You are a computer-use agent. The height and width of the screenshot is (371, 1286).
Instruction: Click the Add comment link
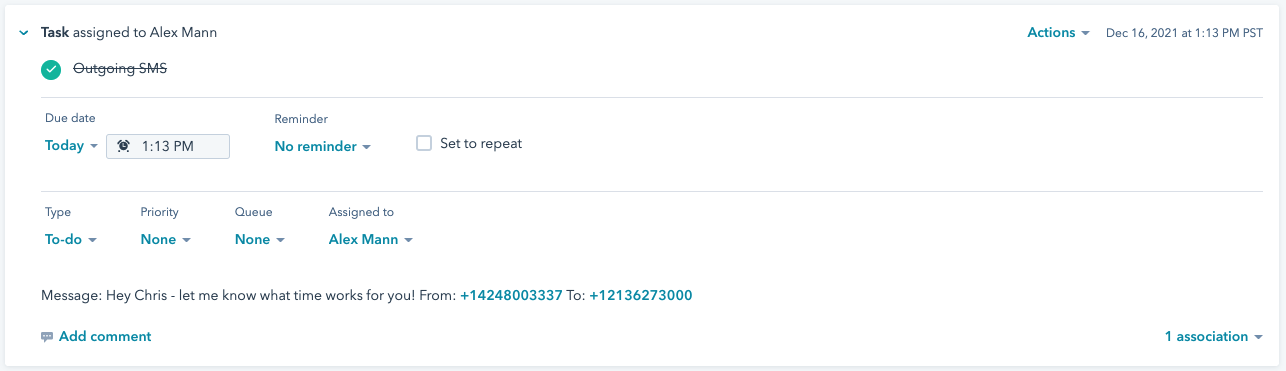pyautogui.click(x=105, y=337)
